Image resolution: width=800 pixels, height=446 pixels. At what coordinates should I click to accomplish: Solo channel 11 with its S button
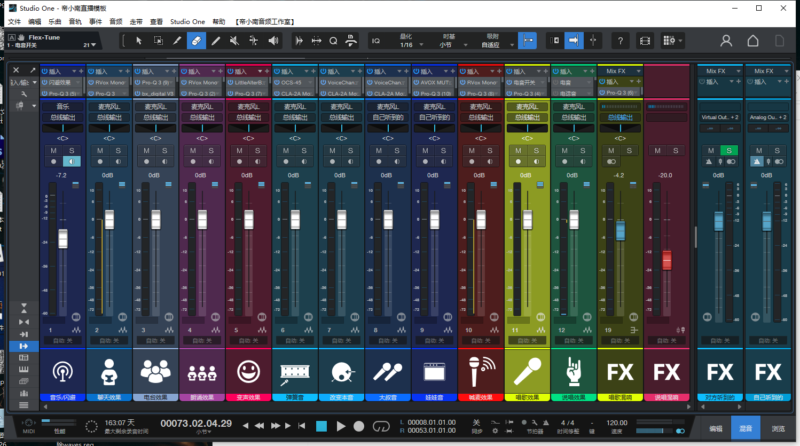536,150
